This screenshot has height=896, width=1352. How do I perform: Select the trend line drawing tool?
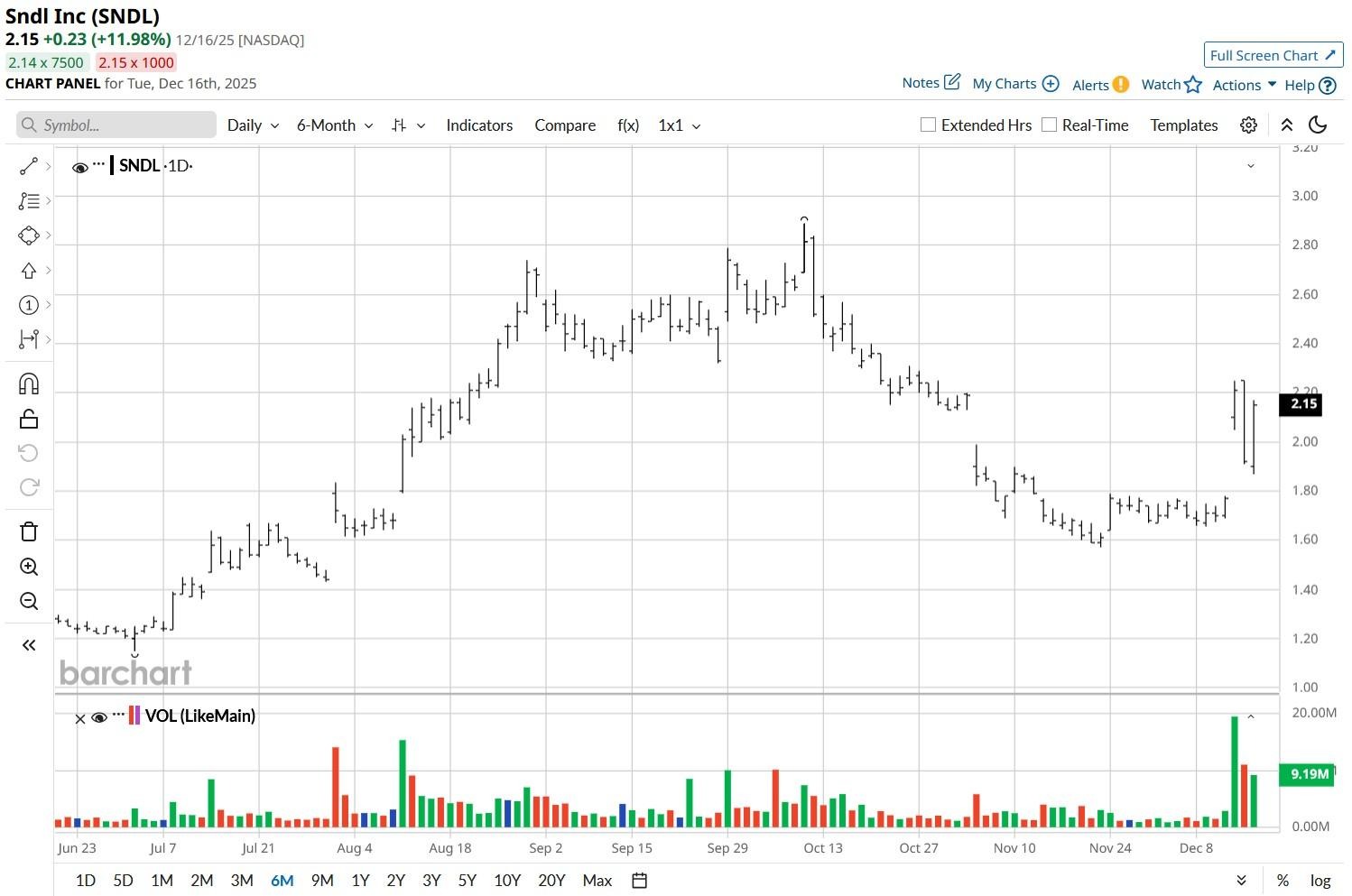click(x=29, y=166)
